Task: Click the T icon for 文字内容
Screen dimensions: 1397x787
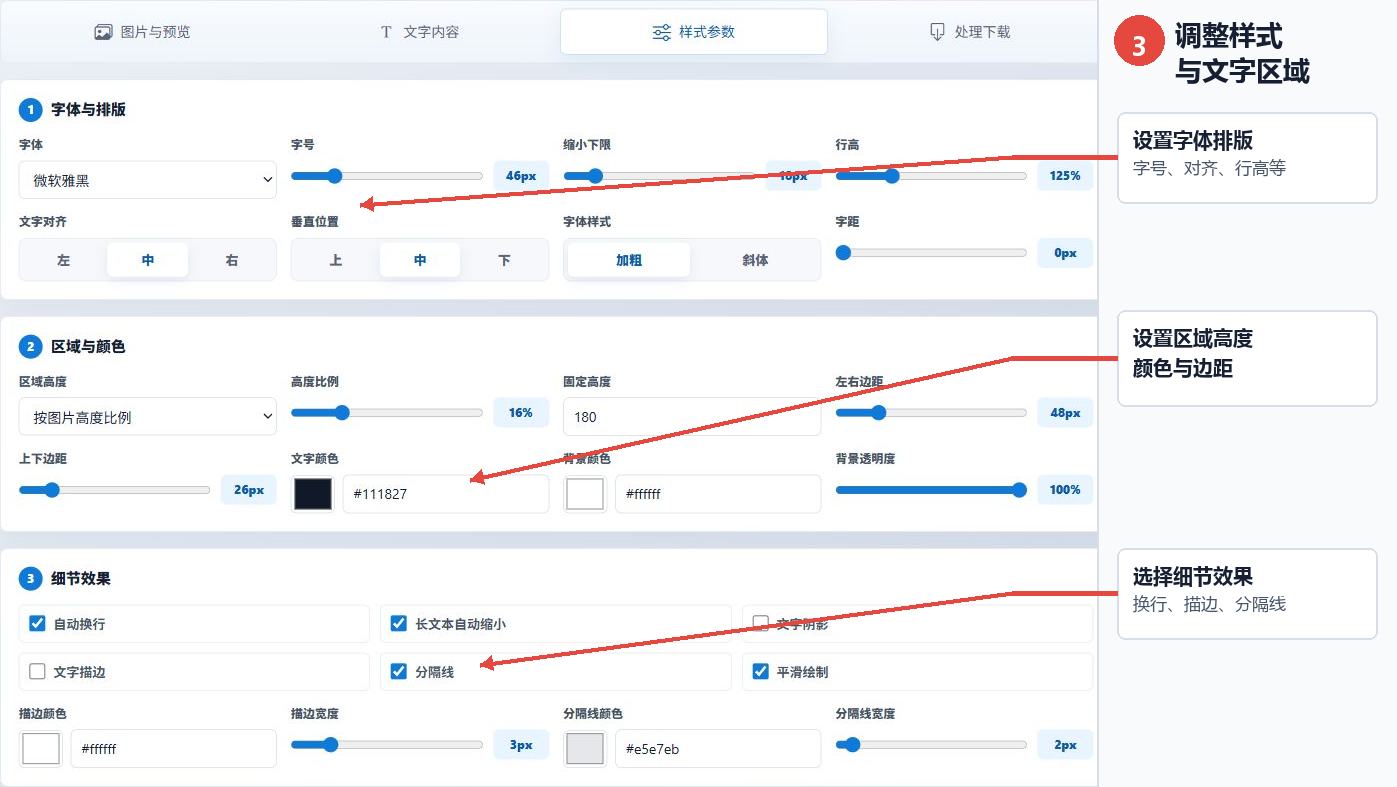Action: click(386, 32)
